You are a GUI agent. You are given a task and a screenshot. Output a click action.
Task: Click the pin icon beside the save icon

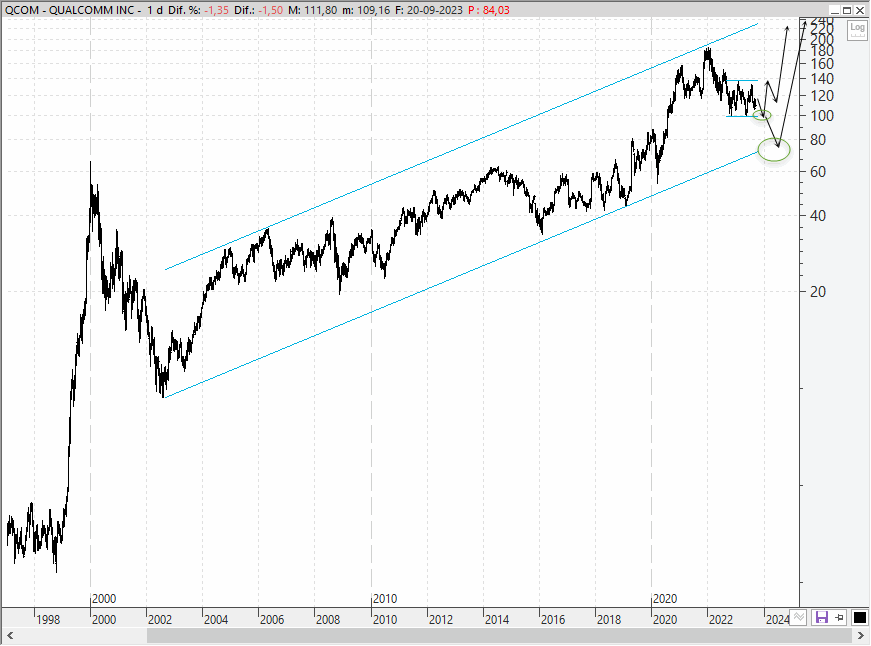(x=839, y=617)
